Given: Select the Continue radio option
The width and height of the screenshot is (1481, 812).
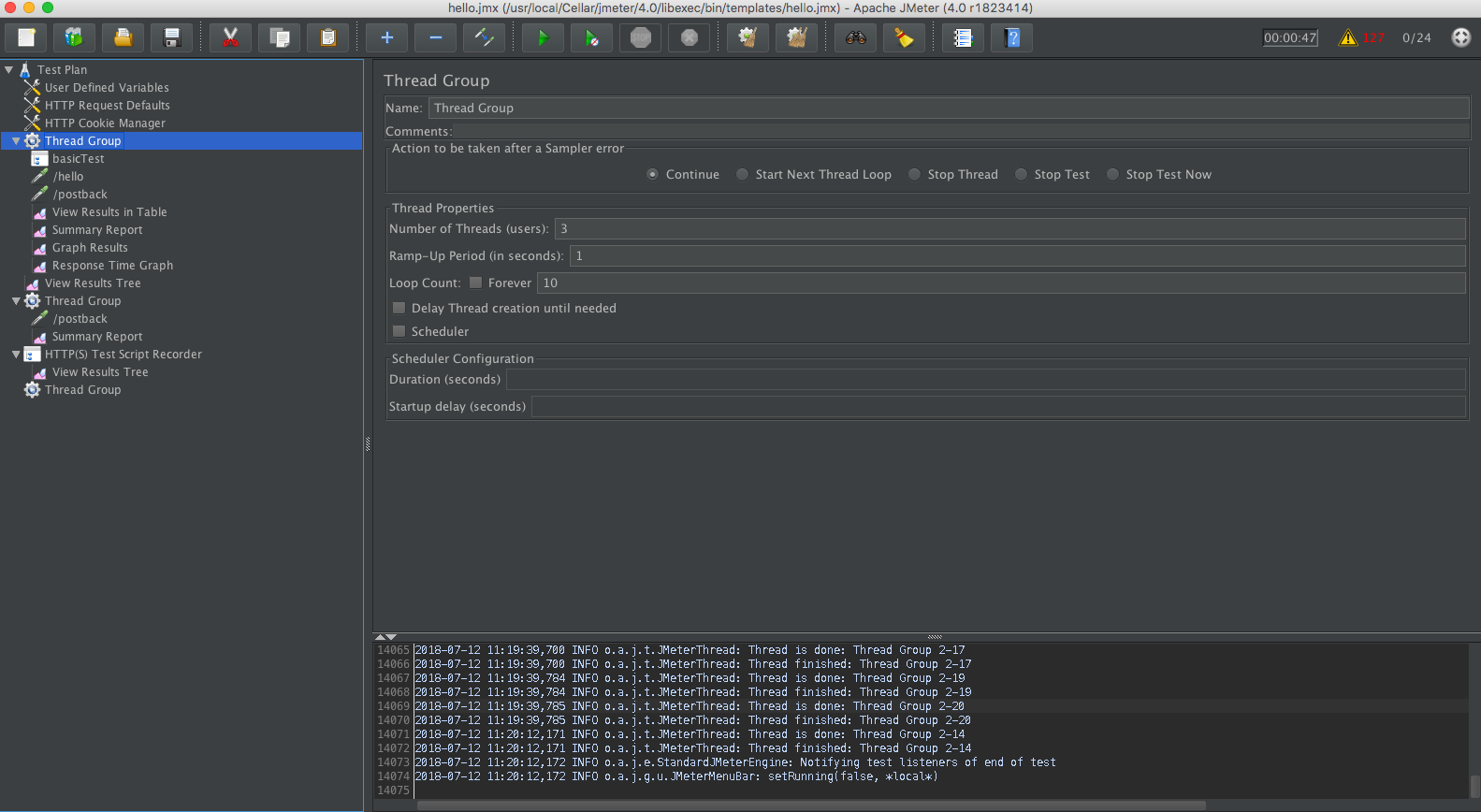Looking at the screenshot, I should (x=653, y=174).
